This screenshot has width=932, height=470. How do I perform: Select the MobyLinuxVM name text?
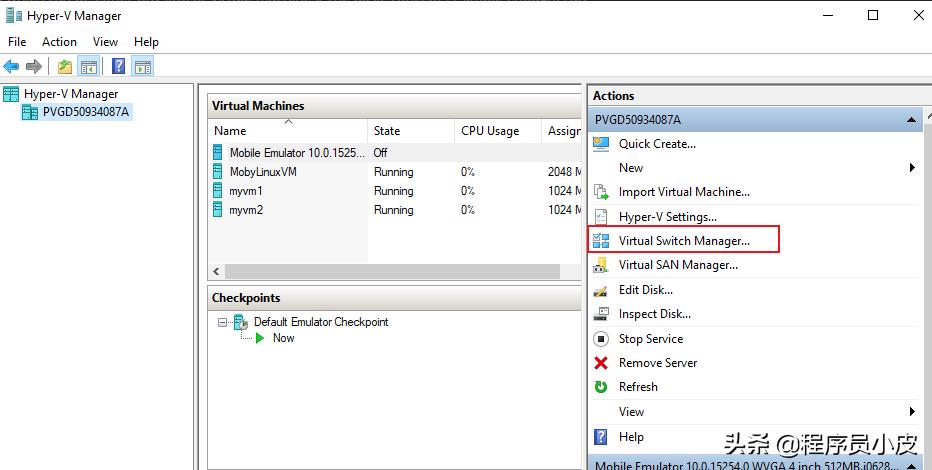(263, 172)
